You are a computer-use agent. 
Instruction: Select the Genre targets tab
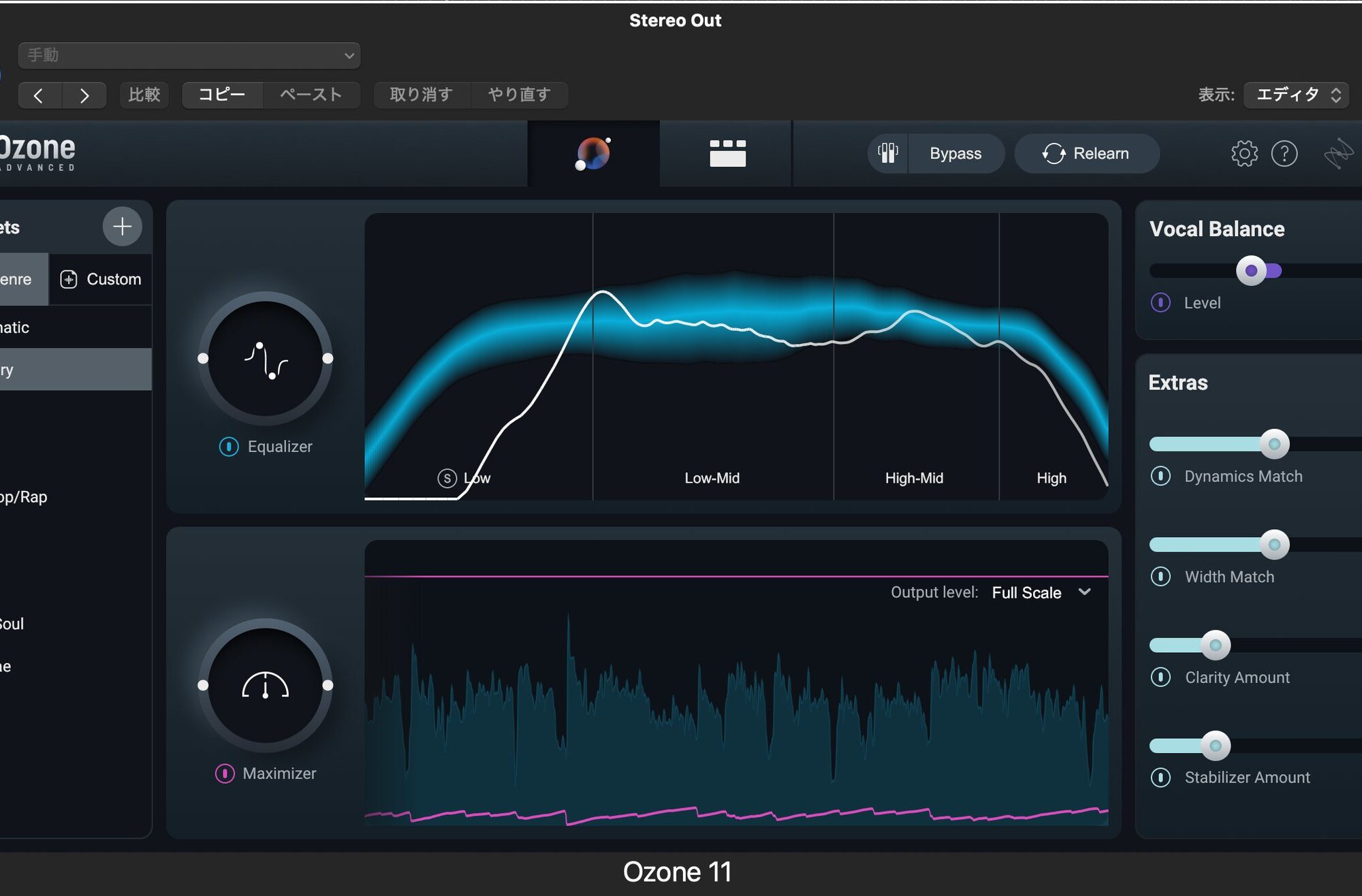[23, 279]
